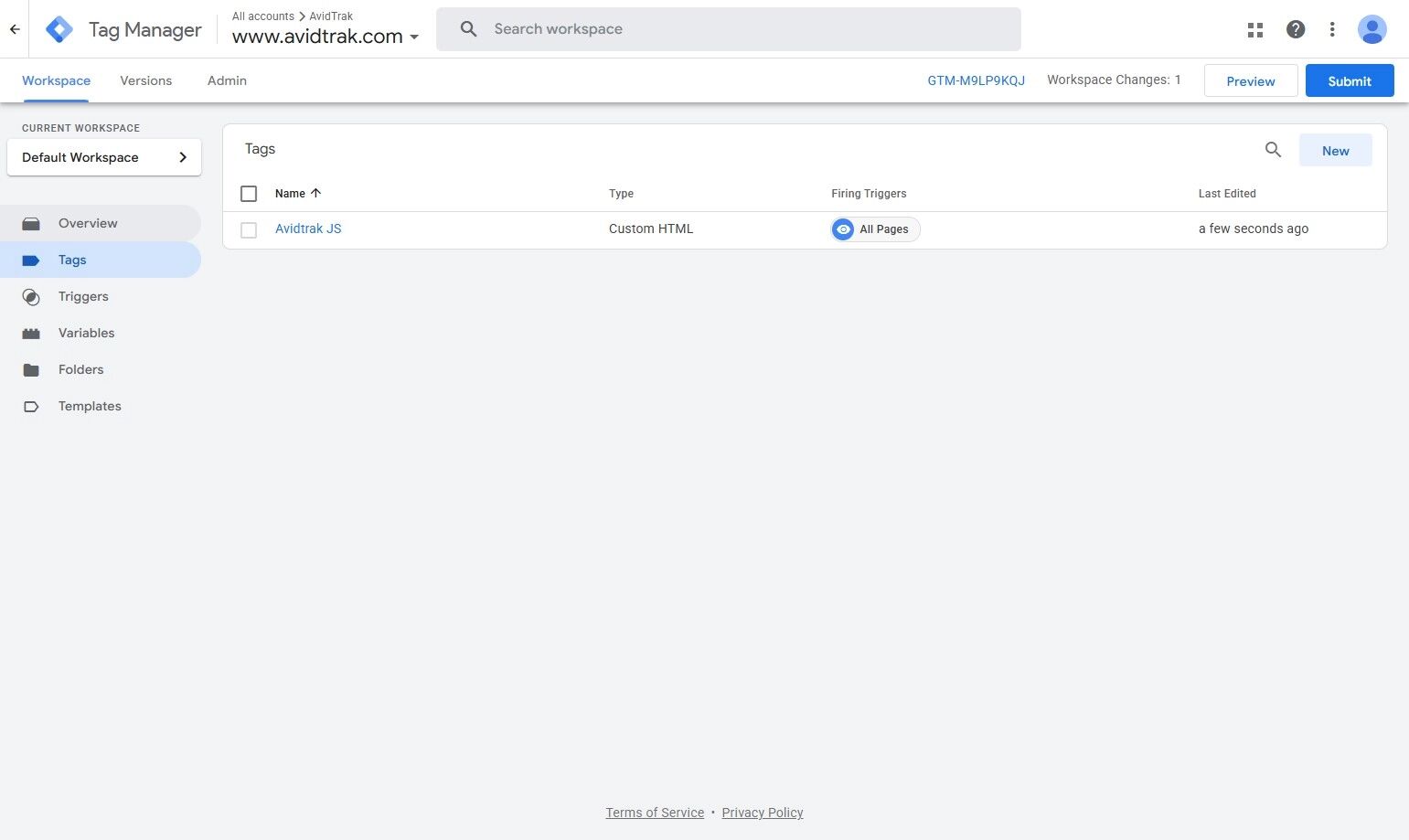
Task: Select the Triggers sidebar icon
Action: pyautogui.click(x=31, y=296)
